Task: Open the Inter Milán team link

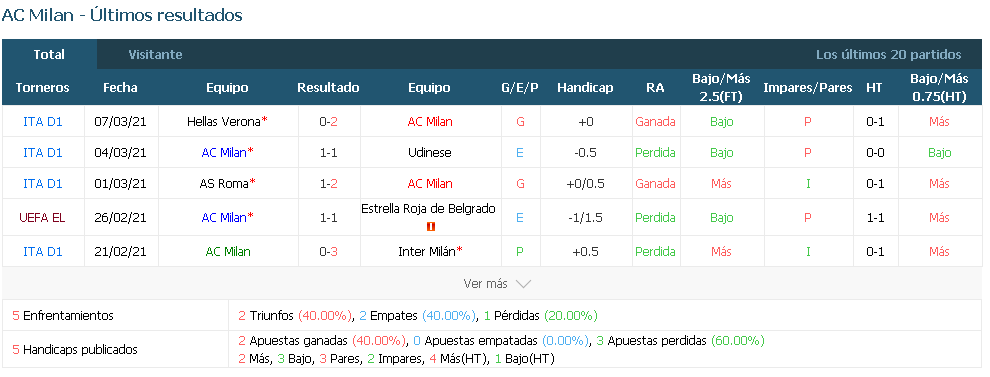Action: (x=426, y=251)
